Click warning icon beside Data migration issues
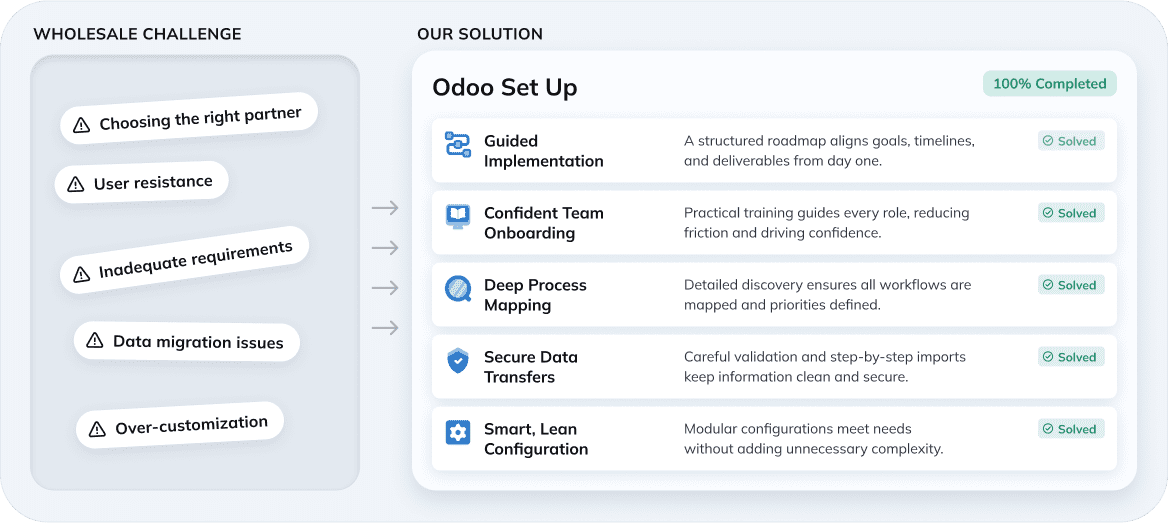The height and width of the screenshot is (523, 1168). [x=95, y=341]
